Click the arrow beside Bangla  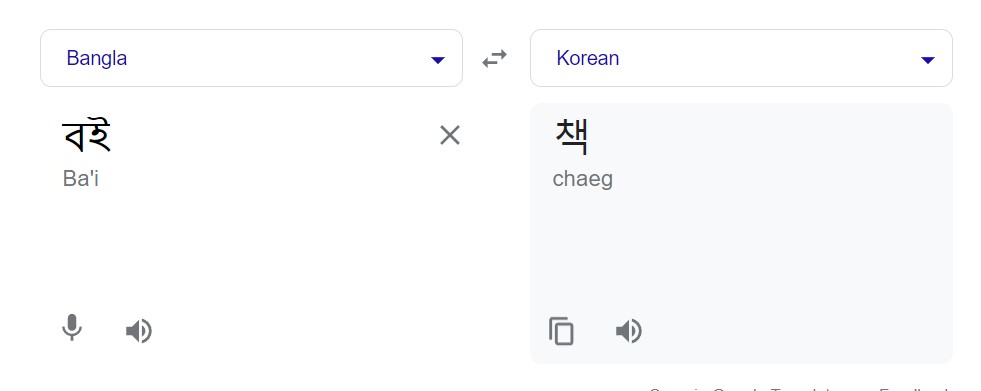[x=438, y=60]
